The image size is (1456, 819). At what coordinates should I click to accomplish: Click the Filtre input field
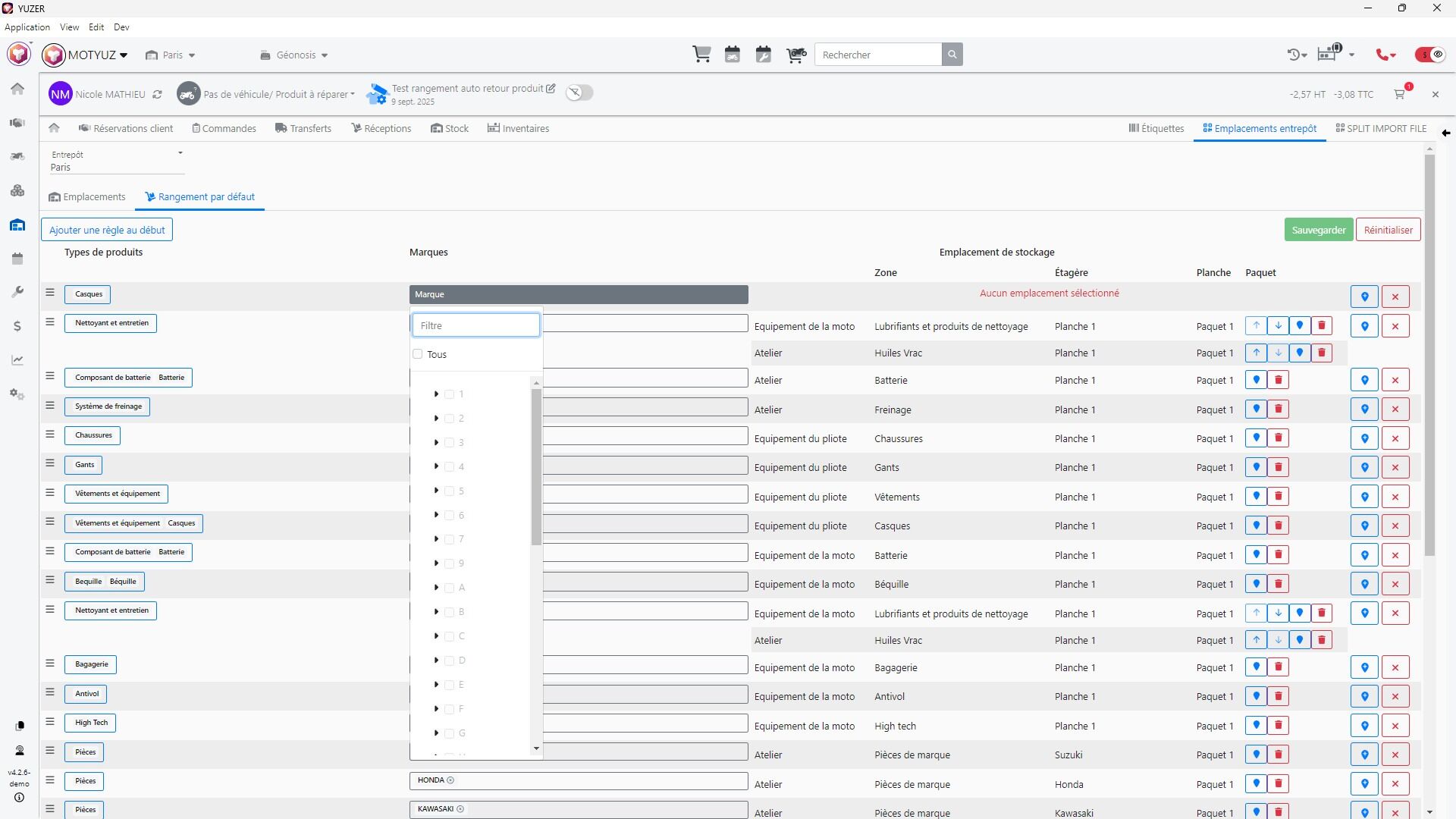pos(476,325)
